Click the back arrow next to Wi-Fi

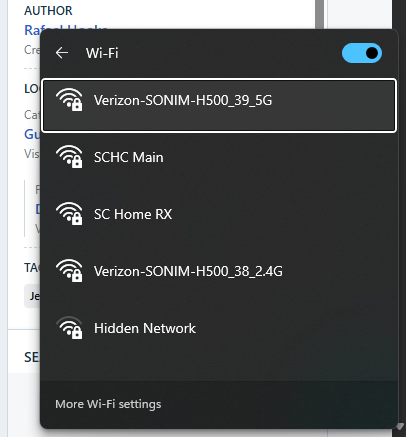(62, 53)
